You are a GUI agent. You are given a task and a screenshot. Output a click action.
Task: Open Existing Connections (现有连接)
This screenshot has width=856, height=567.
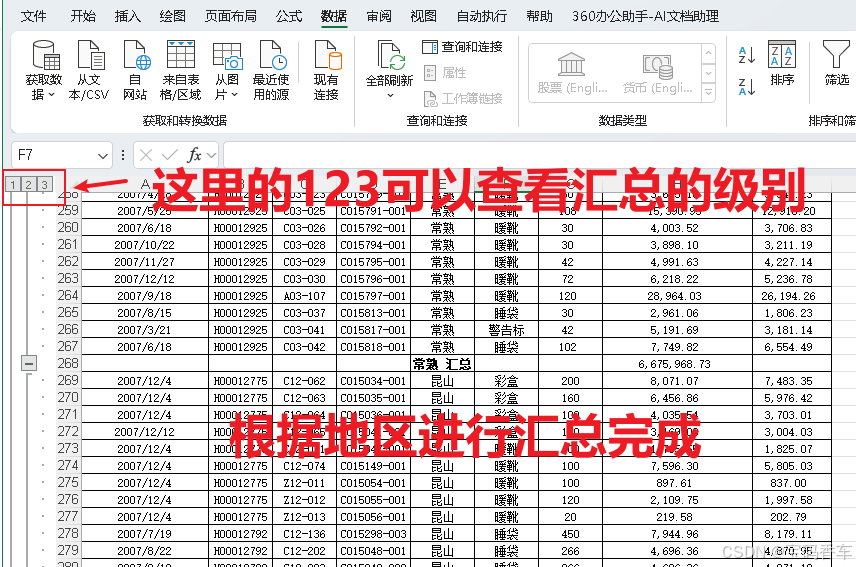(326, 70)
